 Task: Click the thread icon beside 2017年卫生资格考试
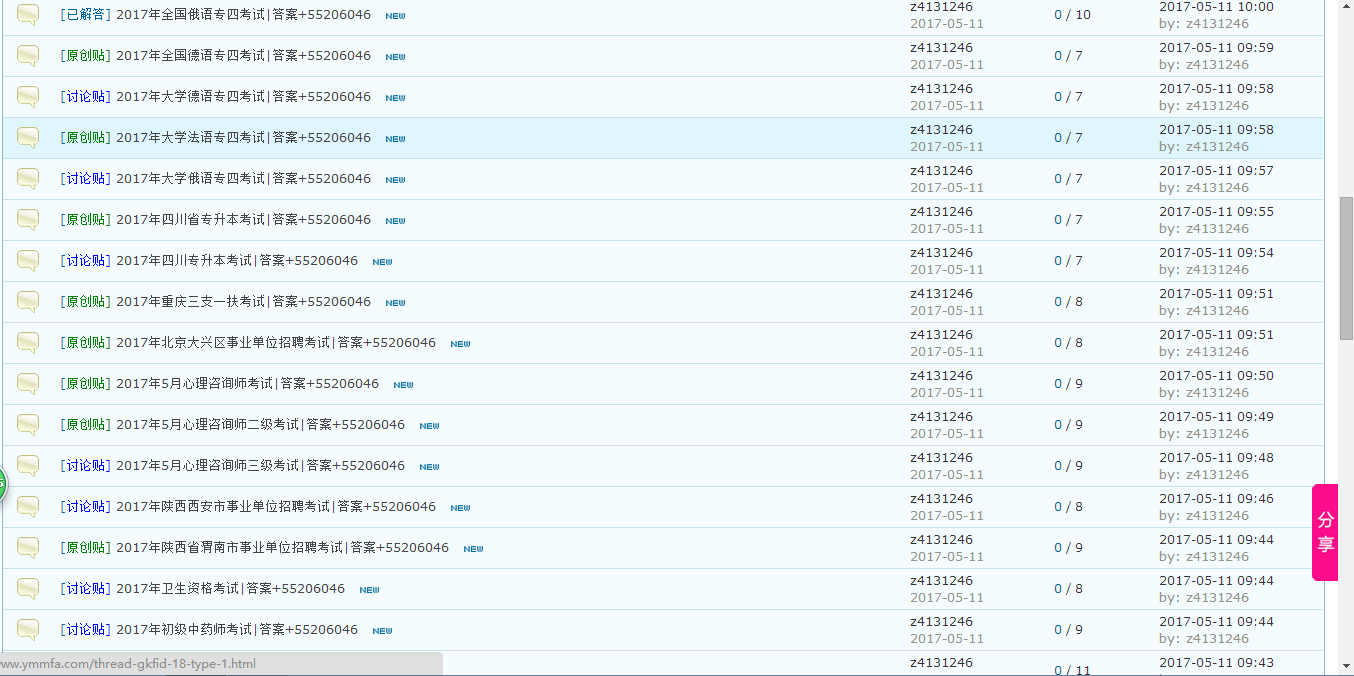click(28, 589)
